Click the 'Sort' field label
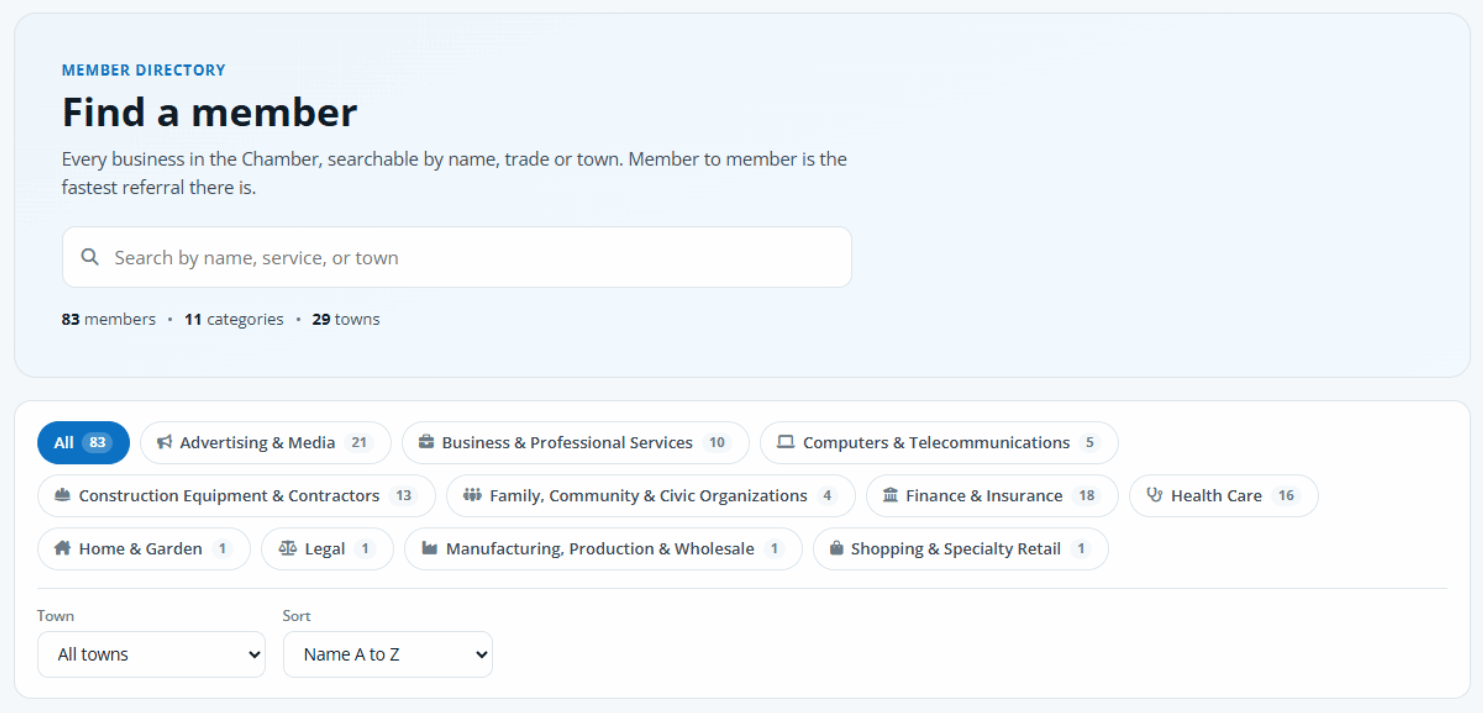 point(297,616)
